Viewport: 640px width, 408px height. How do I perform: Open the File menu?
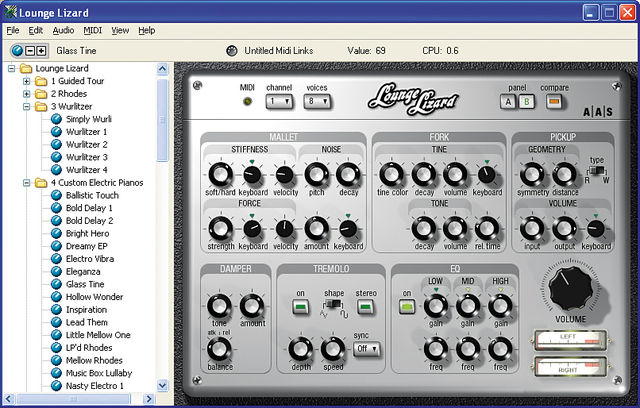pos(13,30)
